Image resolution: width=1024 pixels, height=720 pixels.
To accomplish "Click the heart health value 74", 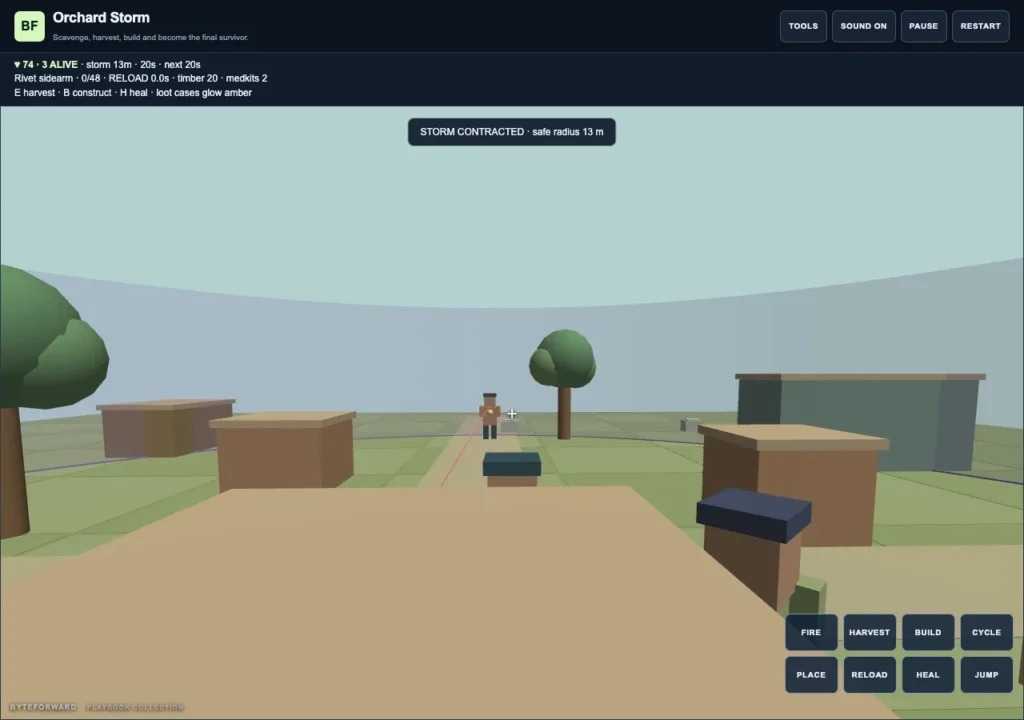I will pos(24,65).
